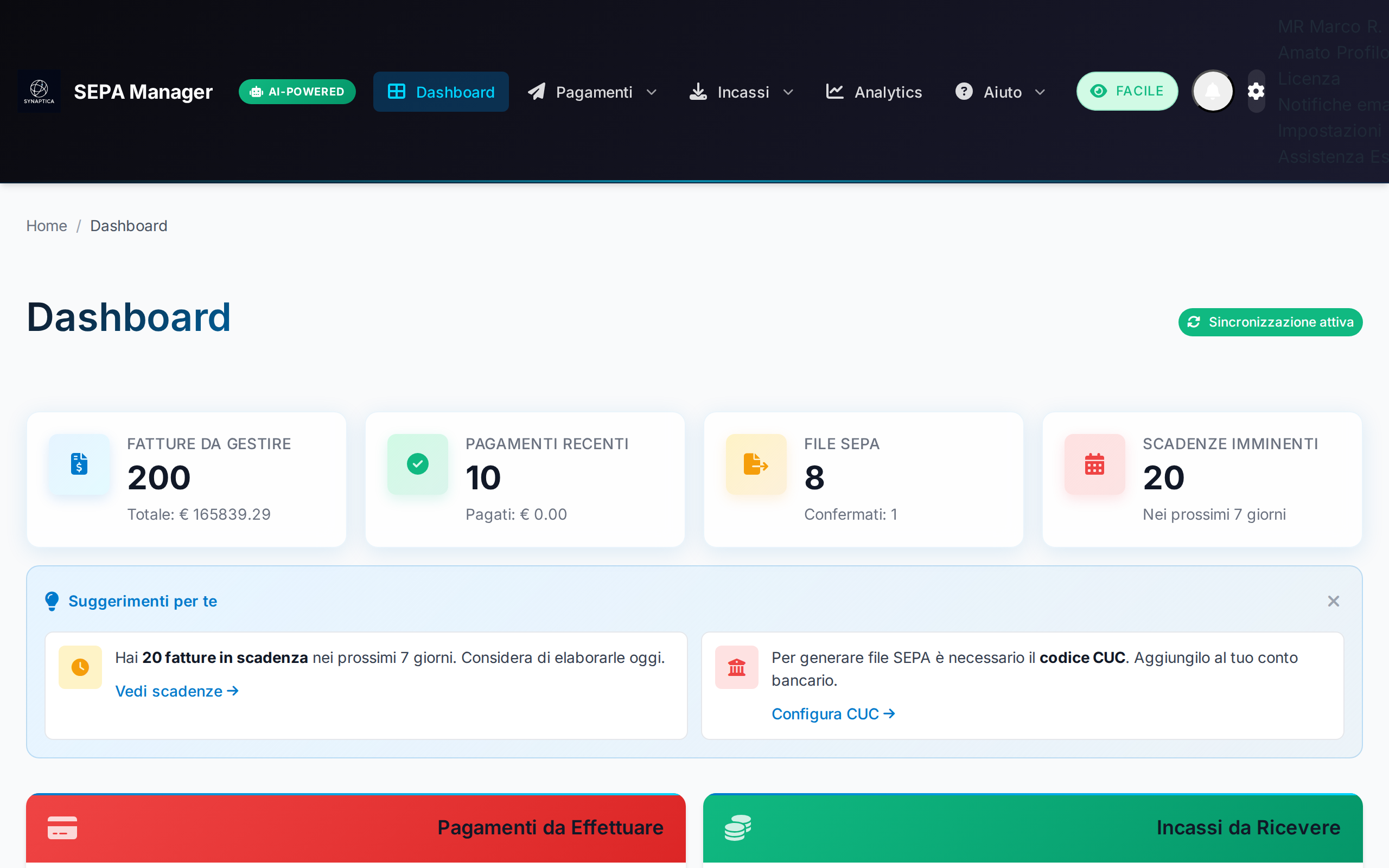Click the bank icon in the CUC suggestion
The width and height of the screenshot is (1389, 868).
(x=736, y=667)
